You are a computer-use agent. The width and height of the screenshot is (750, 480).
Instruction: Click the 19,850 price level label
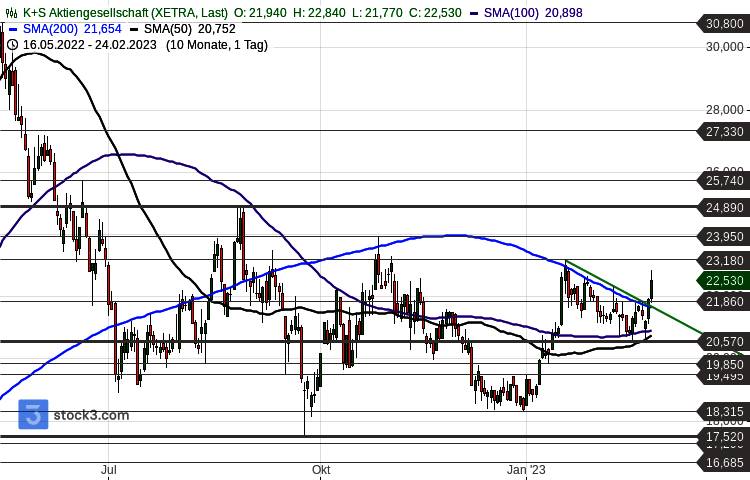coord(724,364)
